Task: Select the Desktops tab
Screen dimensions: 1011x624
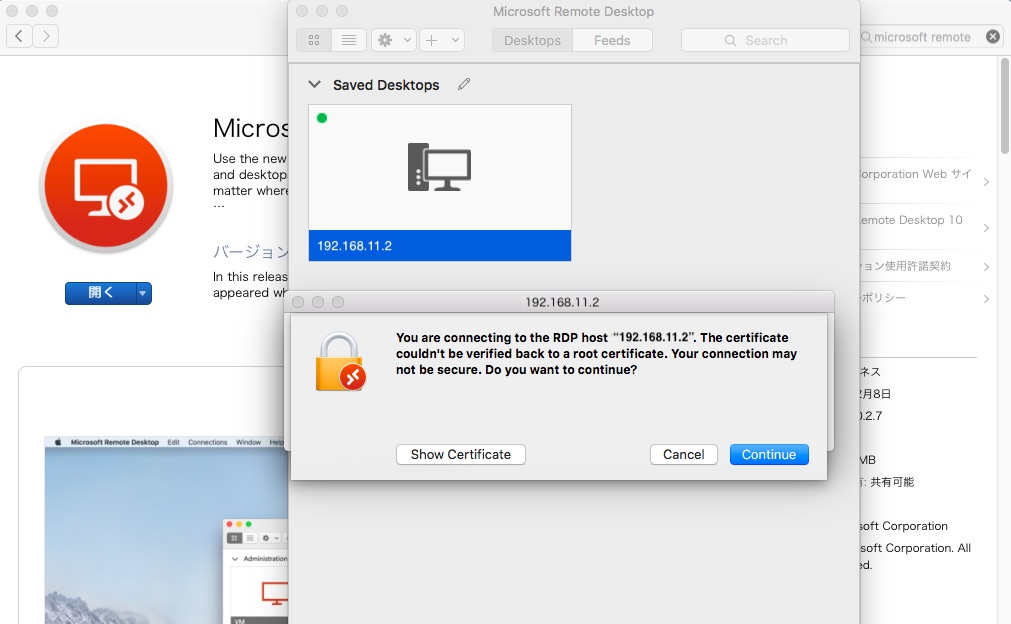Action: click(x=532, y=40)
